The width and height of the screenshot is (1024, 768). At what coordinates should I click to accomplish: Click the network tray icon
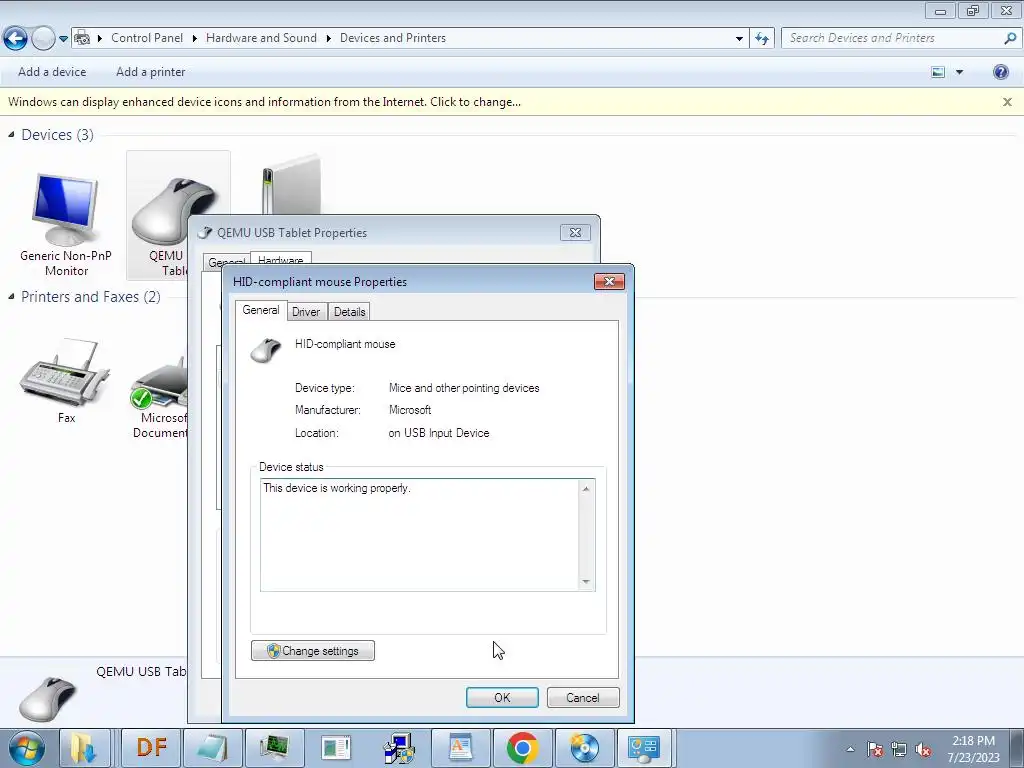899,749
